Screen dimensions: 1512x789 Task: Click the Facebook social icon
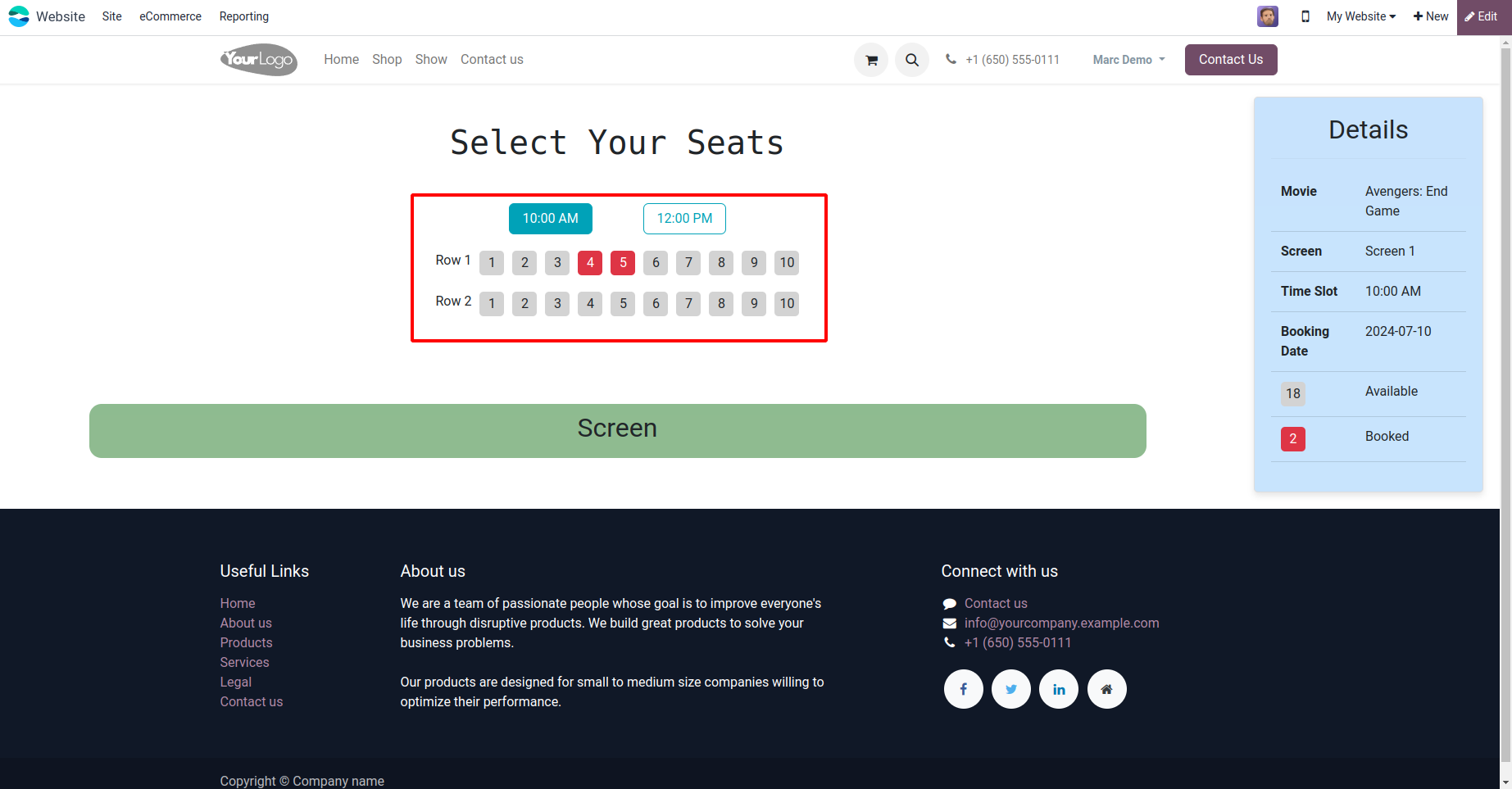[963, 689]
